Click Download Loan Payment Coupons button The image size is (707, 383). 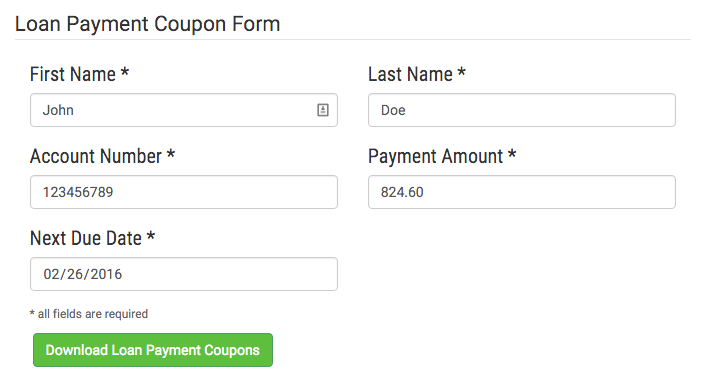[153, 350]
